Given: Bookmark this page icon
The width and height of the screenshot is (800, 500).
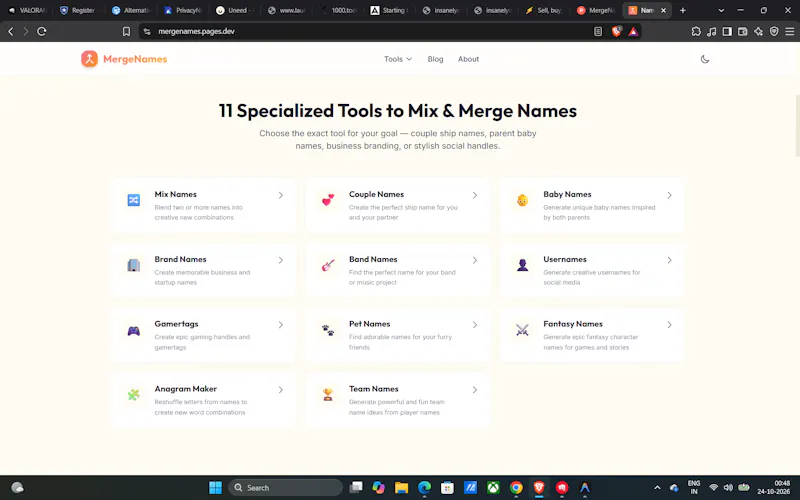Looking at the screenshot, I should [x=126, y=31].
